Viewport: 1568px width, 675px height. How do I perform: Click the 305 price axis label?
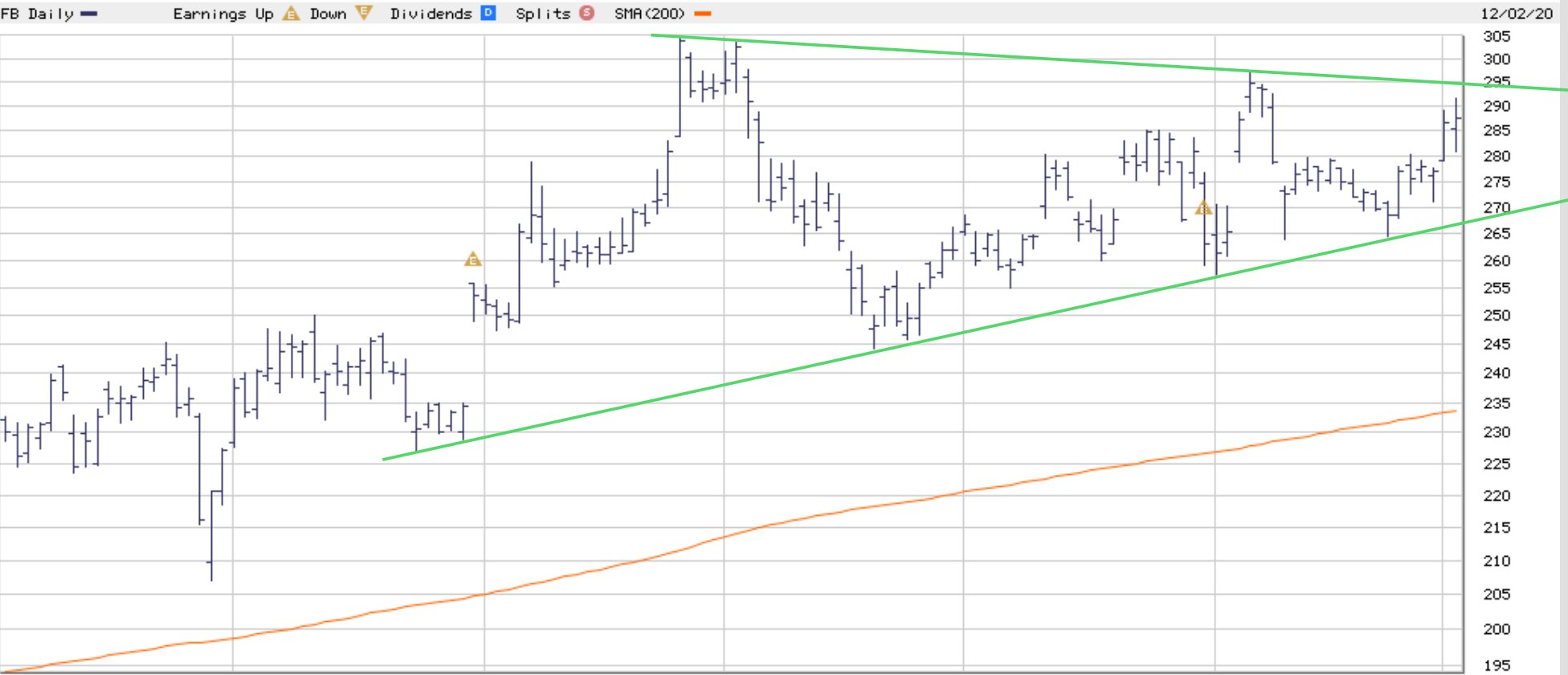pyautogui.click(x=1497, y=36)
